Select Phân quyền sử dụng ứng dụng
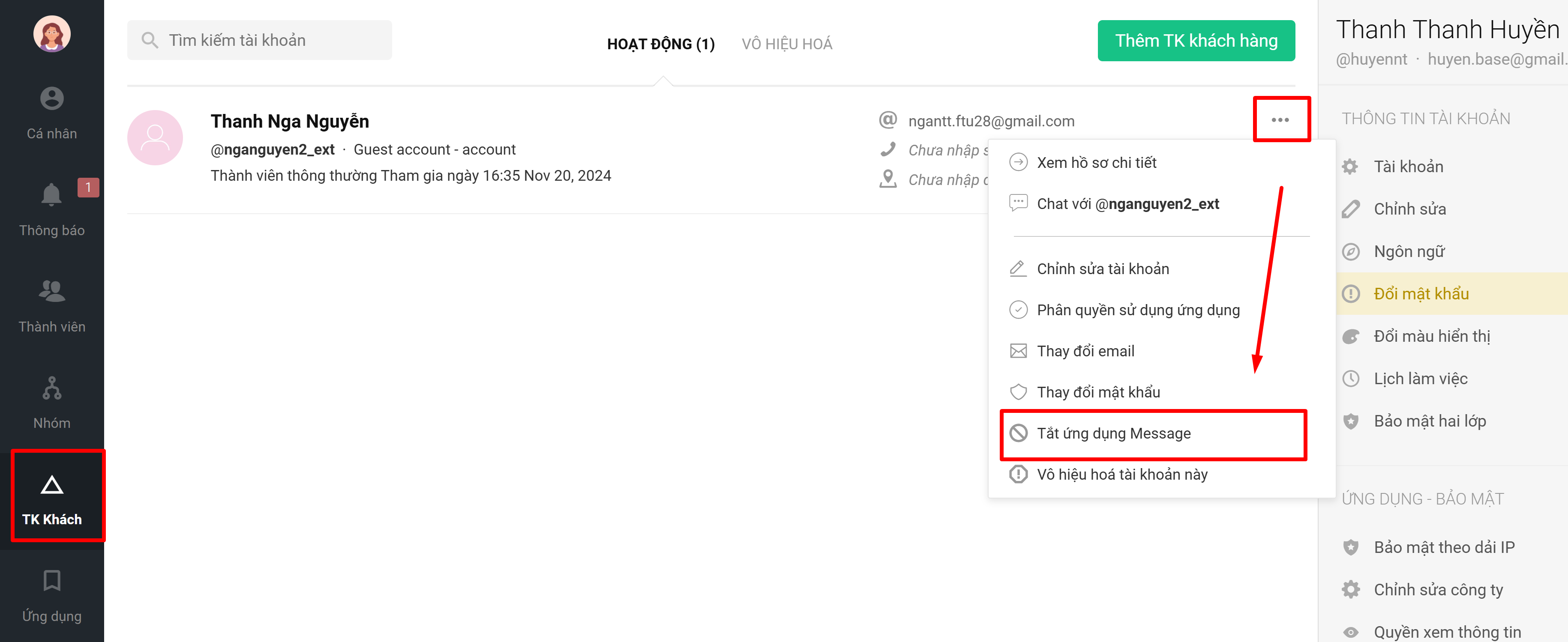The height and width of the screenshot is (642, 1568). pos(1138,310)
